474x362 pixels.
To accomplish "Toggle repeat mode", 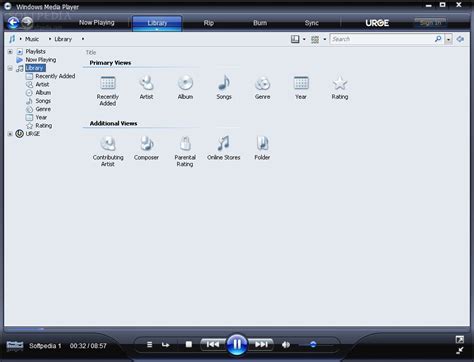I will [x=166, y=345].
